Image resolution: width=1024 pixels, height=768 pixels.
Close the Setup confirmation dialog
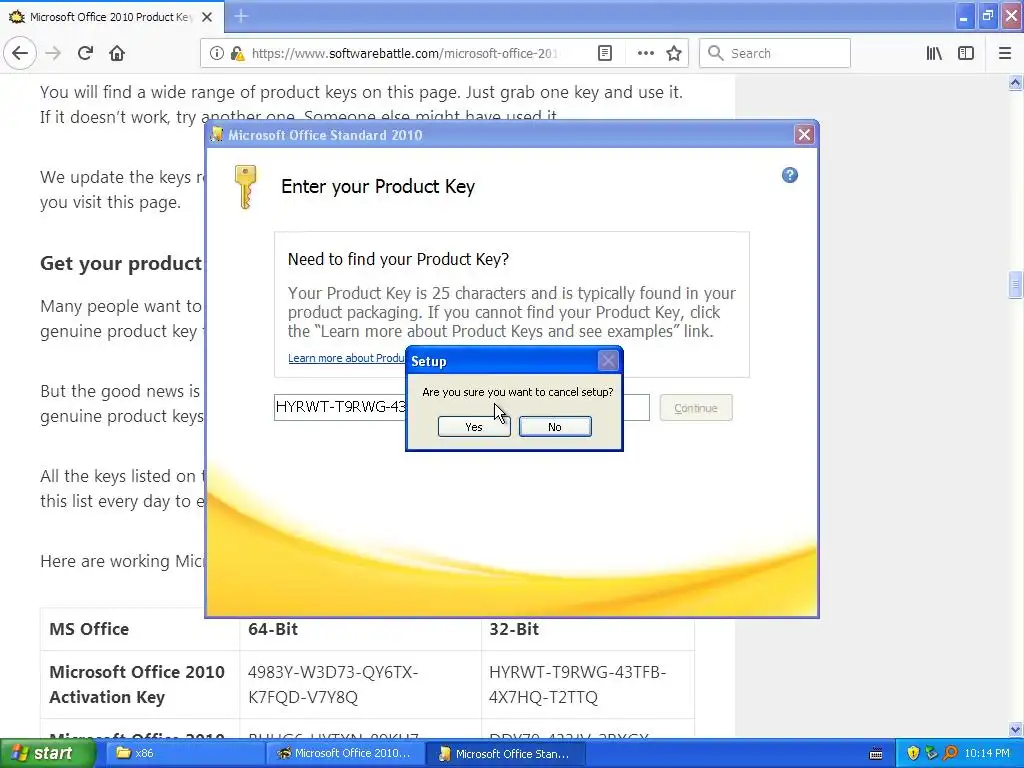[608, 360]
